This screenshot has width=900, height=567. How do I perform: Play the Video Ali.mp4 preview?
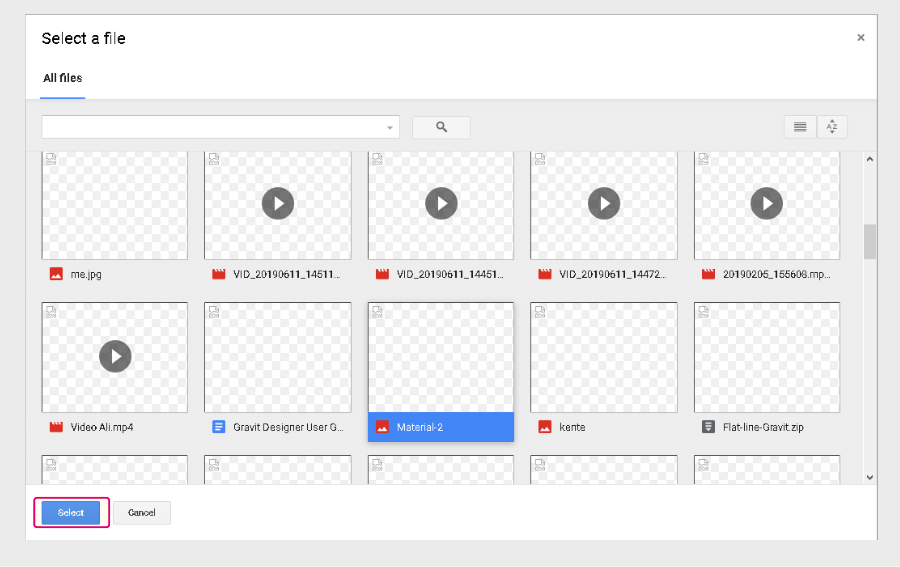[115, 356]
